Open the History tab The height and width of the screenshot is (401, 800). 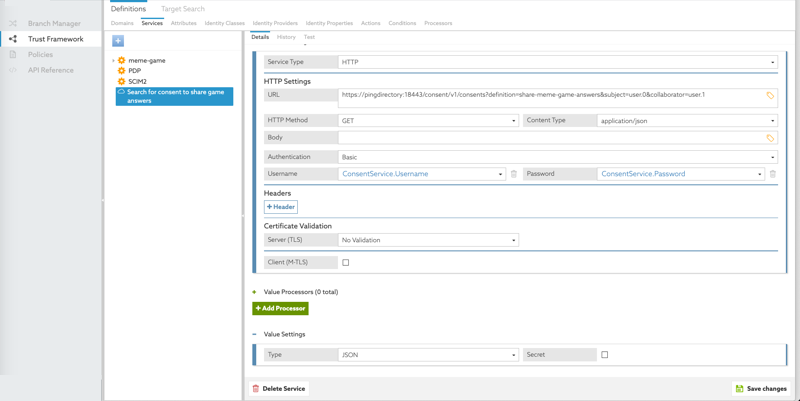[x=286, y=37]
